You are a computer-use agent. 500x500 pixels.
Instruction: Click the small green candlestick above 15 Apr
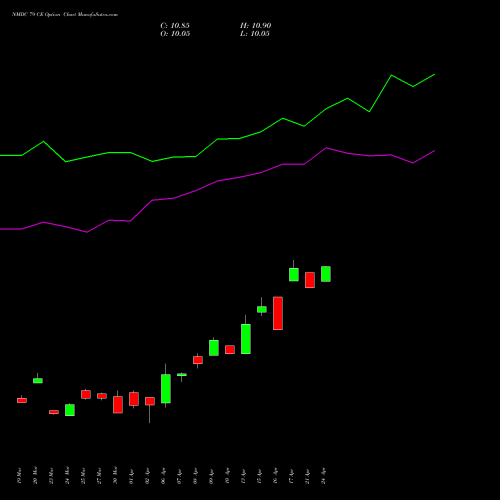point(262,309)
